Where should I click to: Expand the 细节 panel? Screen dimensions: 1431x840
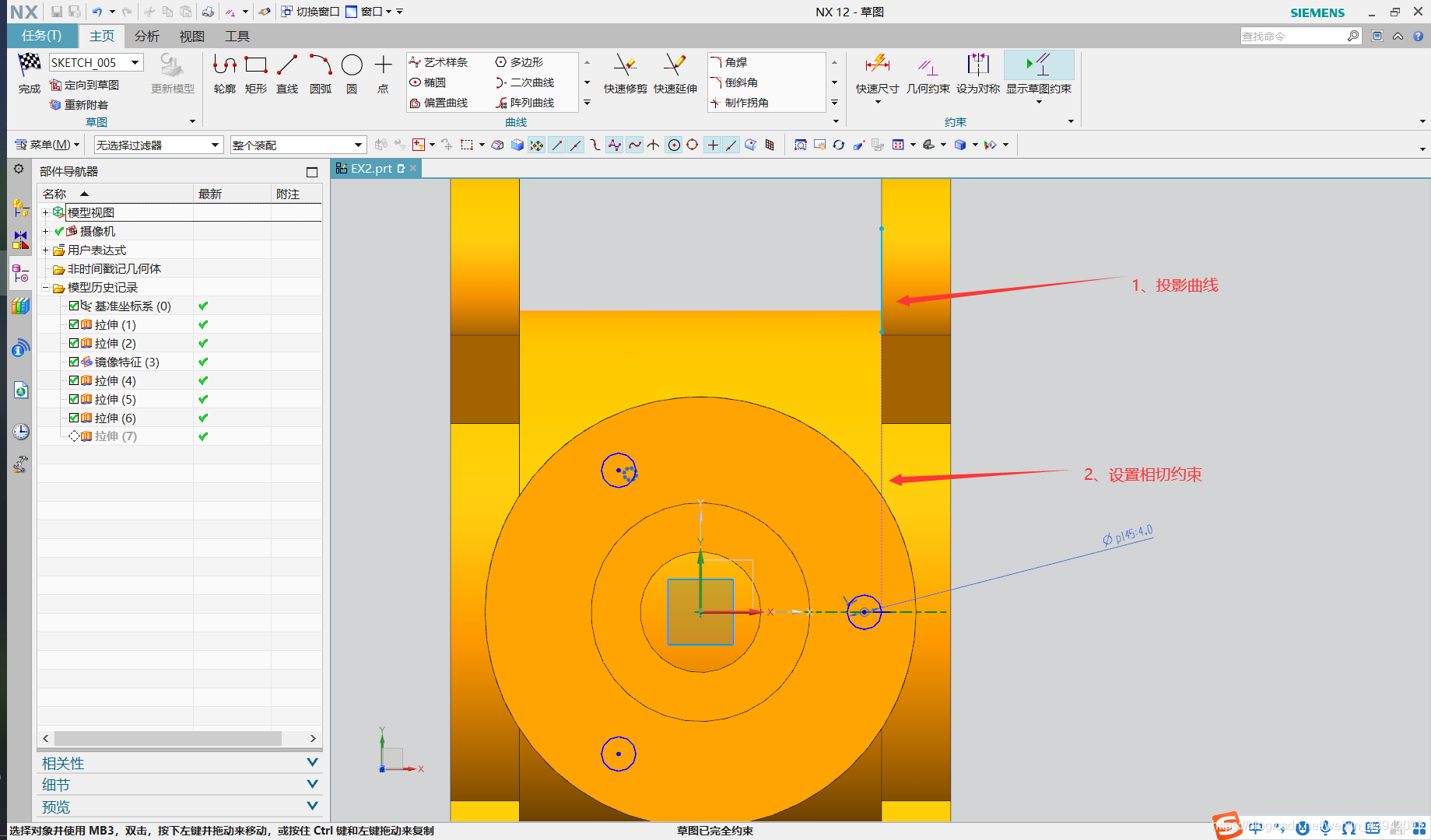pyautogui.click(x=180, y=785)
